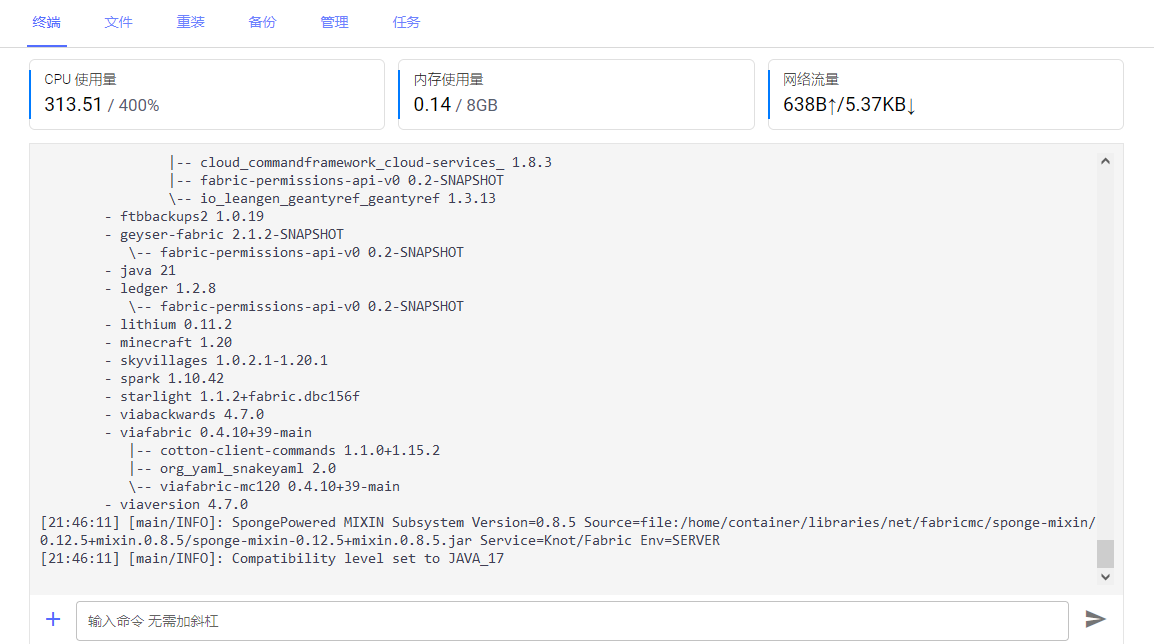Click the 'Compatibility level set to JAVA_17' log line

tap(272, 559)
